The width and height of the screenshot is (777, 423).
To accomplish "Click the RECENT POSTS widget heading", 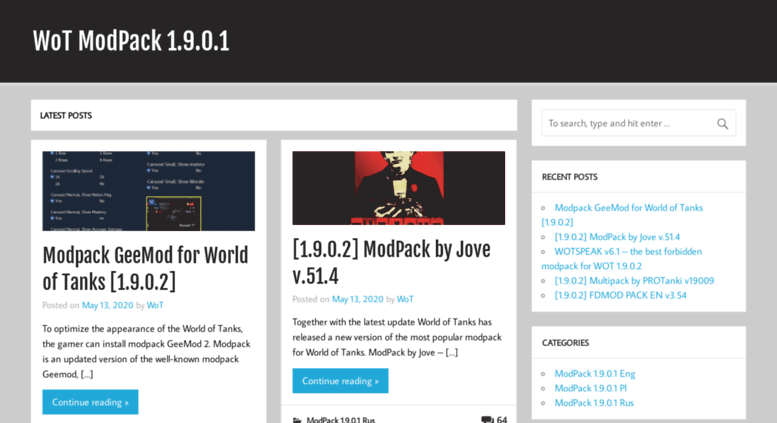I will pyautogui.click(x=569, y=177).
